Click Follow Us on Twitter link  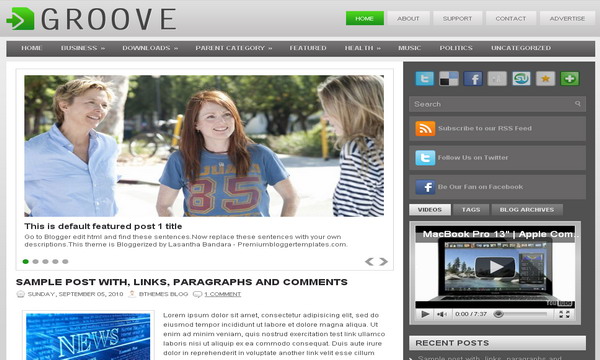(473, 158)
